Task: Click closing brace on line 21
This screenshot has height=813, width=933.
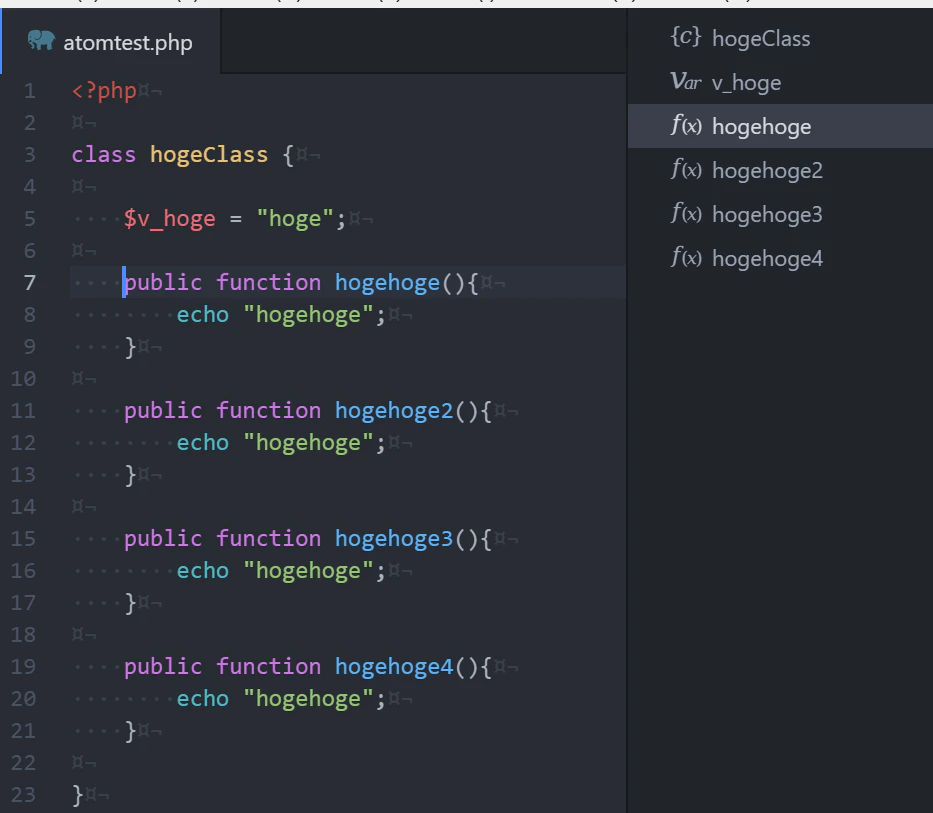Action: coord(130,730)
